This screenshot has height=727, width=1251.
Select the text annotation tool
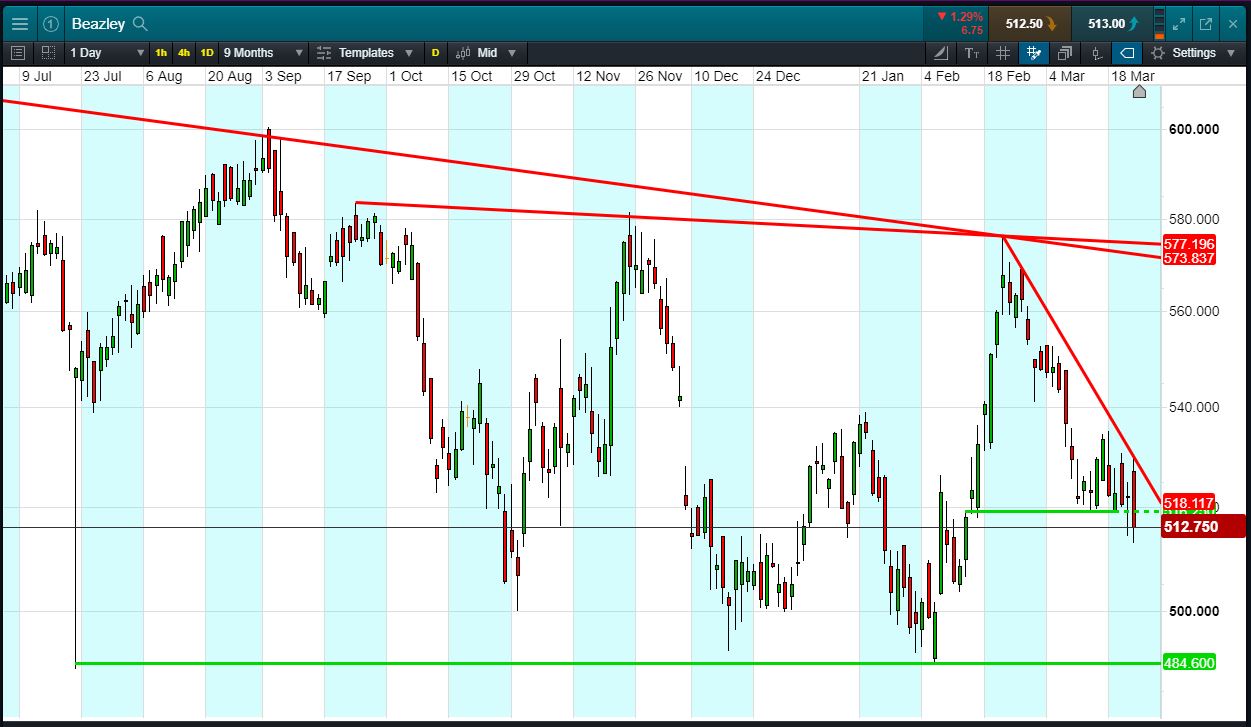tap(971, 52)
